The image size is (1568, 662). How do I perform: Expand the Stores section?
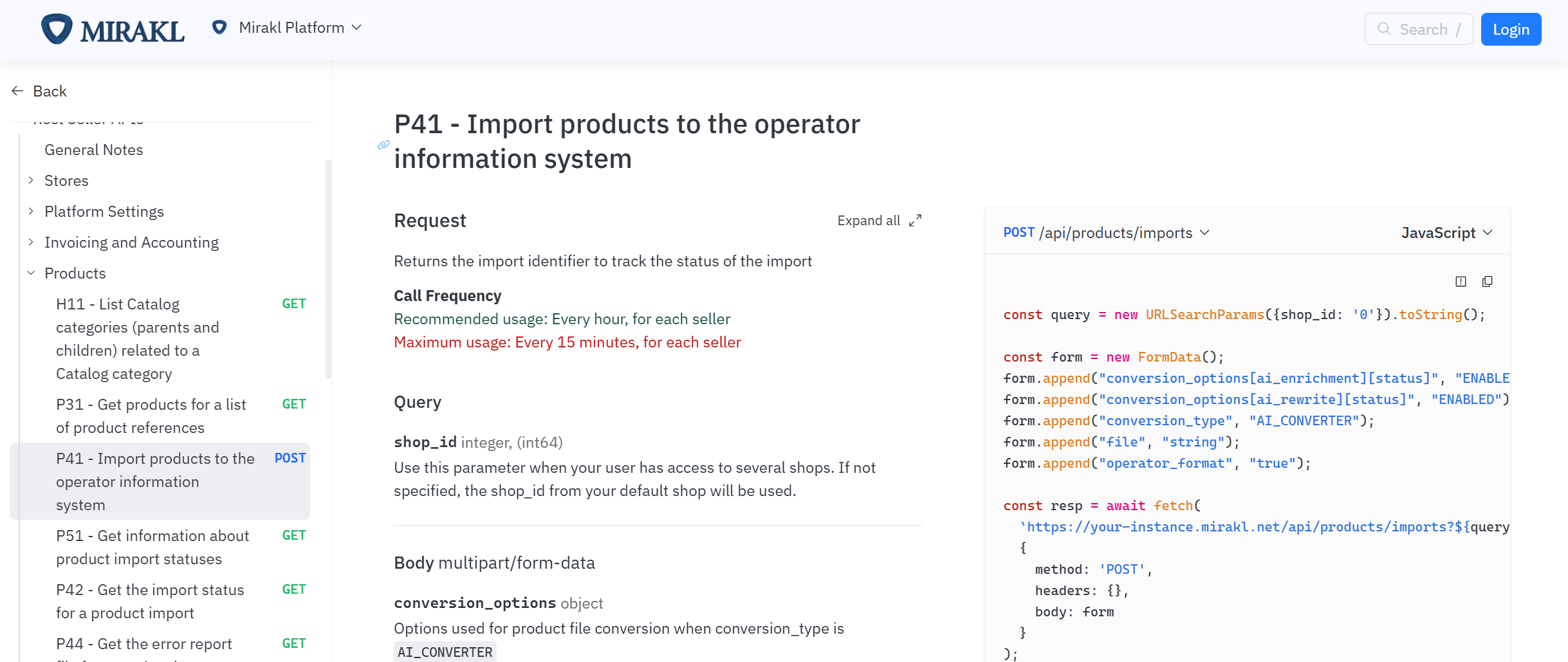pos(32,180)
